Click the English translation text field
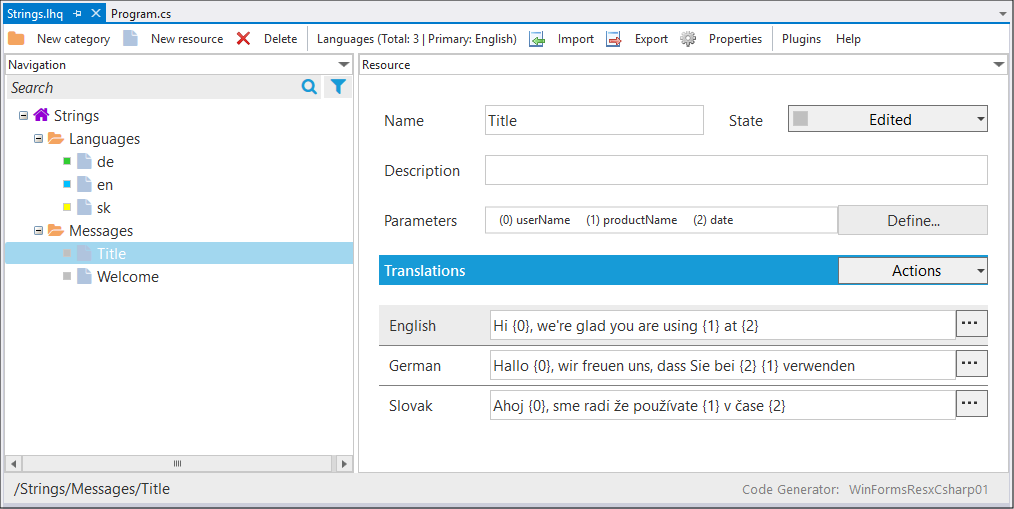 point(722,325)
